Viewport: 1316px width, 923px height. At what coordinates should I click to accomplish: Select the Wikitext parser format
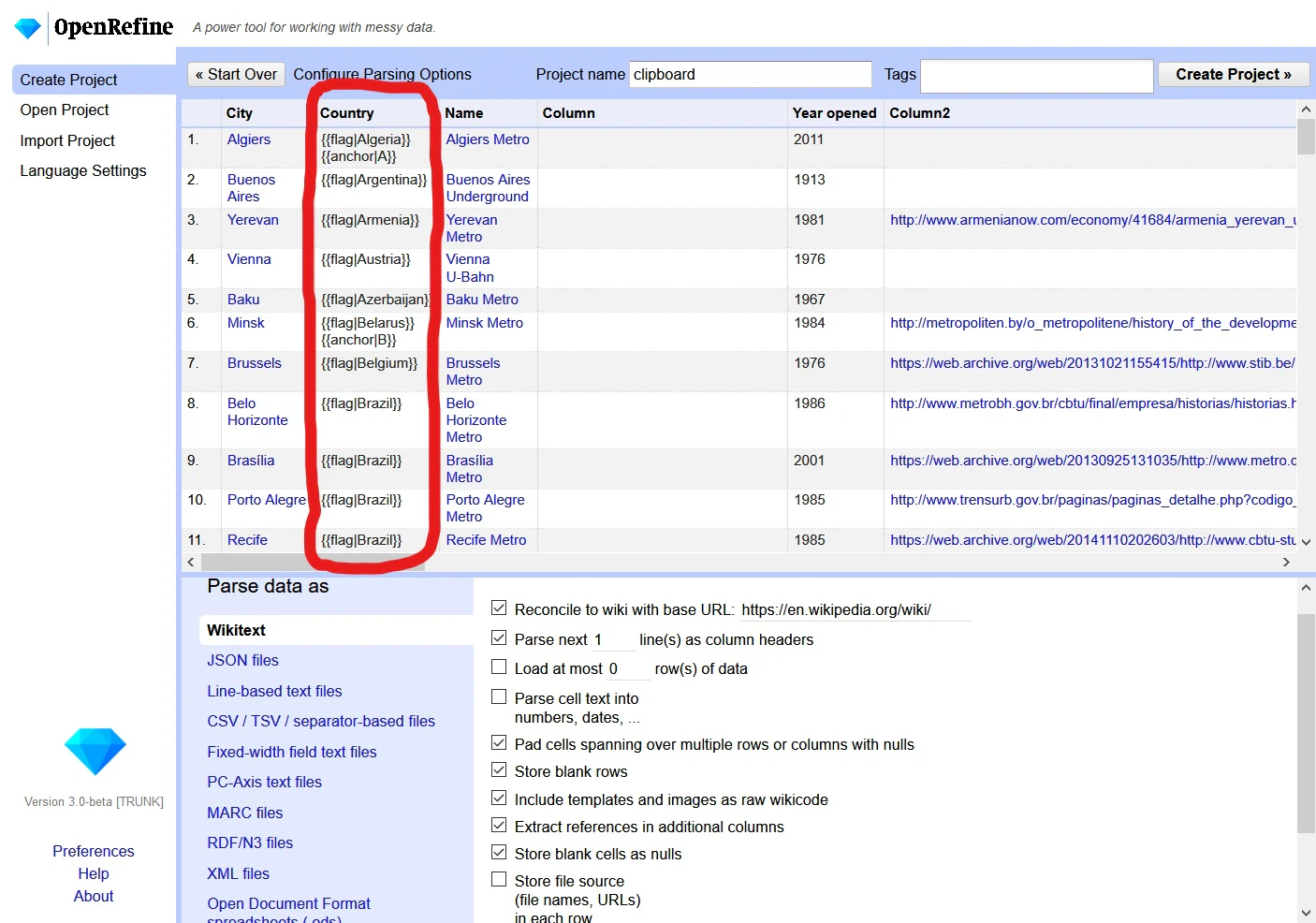(x=336, y=630)
